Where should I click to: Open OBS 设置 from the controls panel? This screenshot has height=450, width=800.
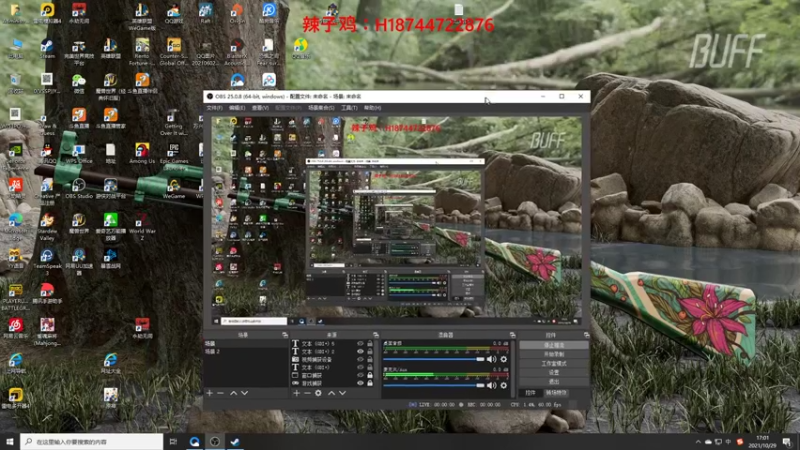(x=554, y=372)
